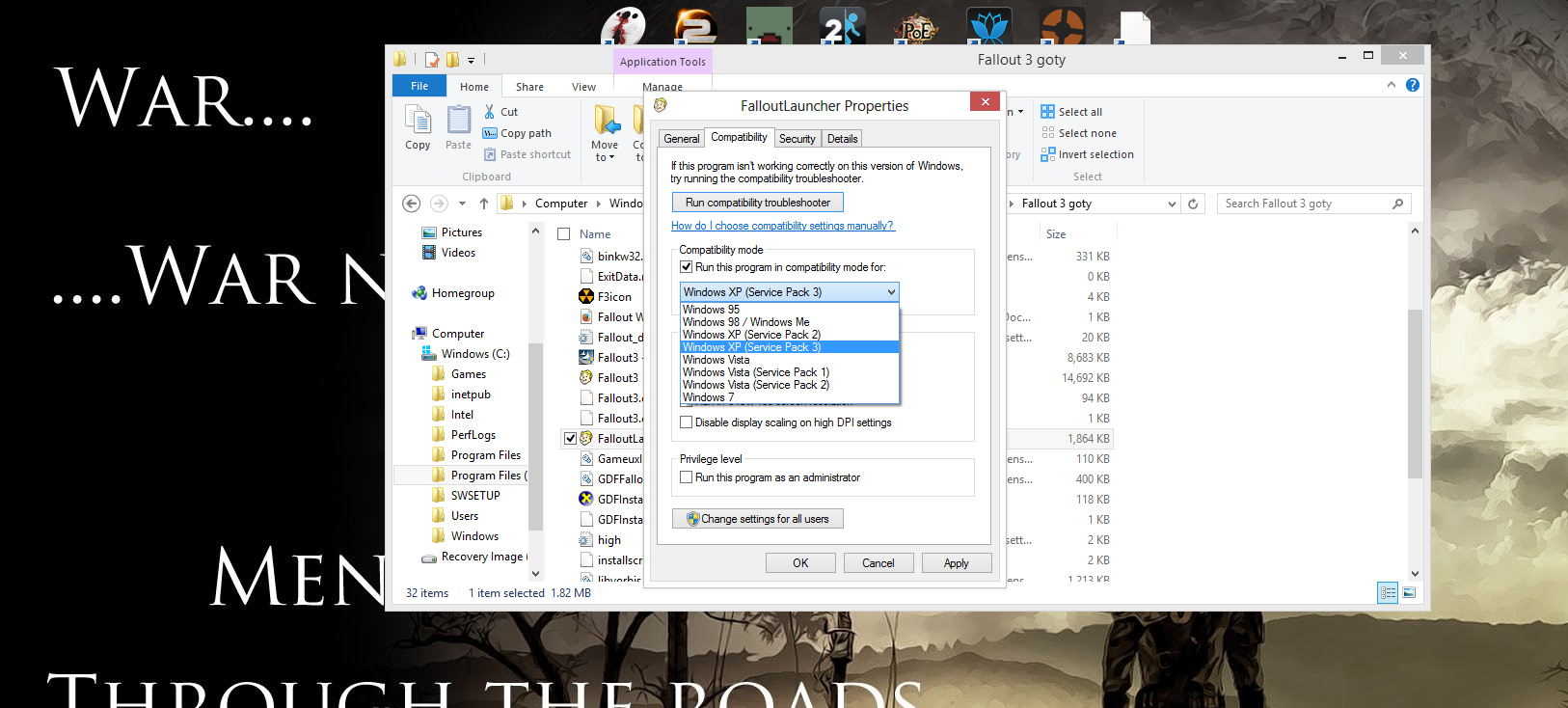This screenshot has height=708, width=1568.
Task: Uncheck the FalloutLauncher file checkbox
Action: pyautogui.click(x=570, y=439)
